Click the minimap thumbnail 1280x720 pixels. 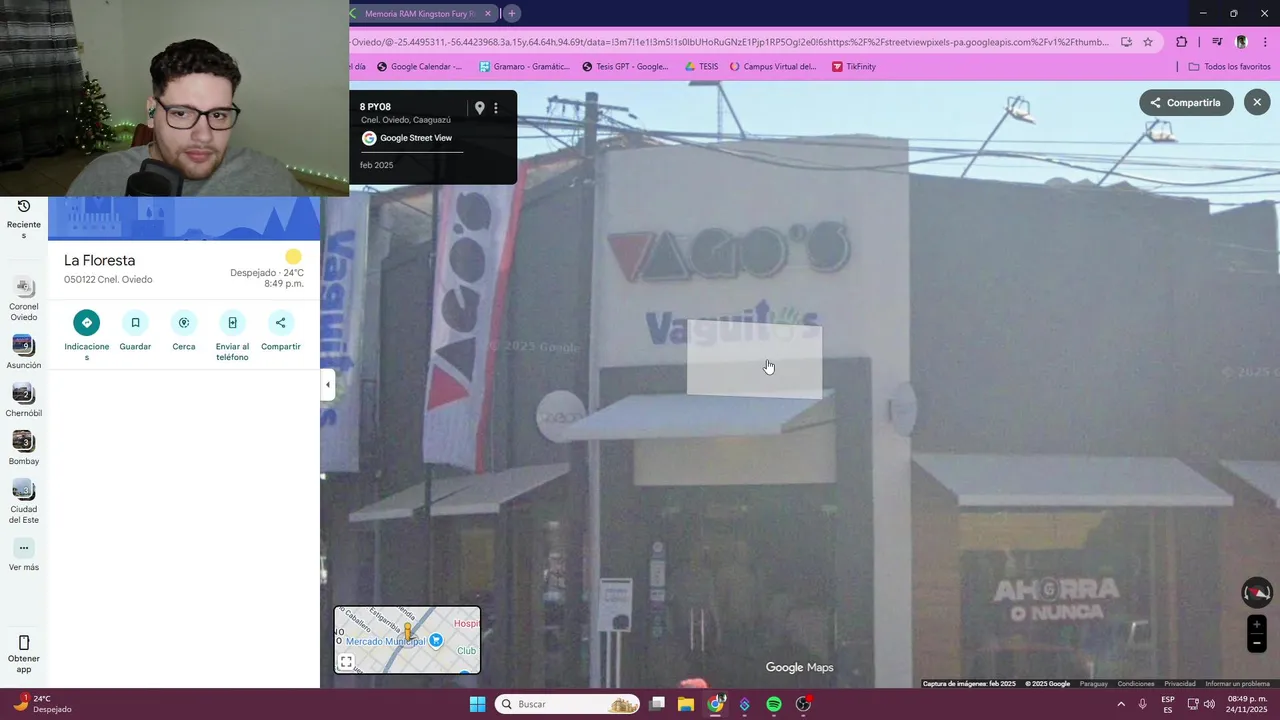tap(407, 640)
